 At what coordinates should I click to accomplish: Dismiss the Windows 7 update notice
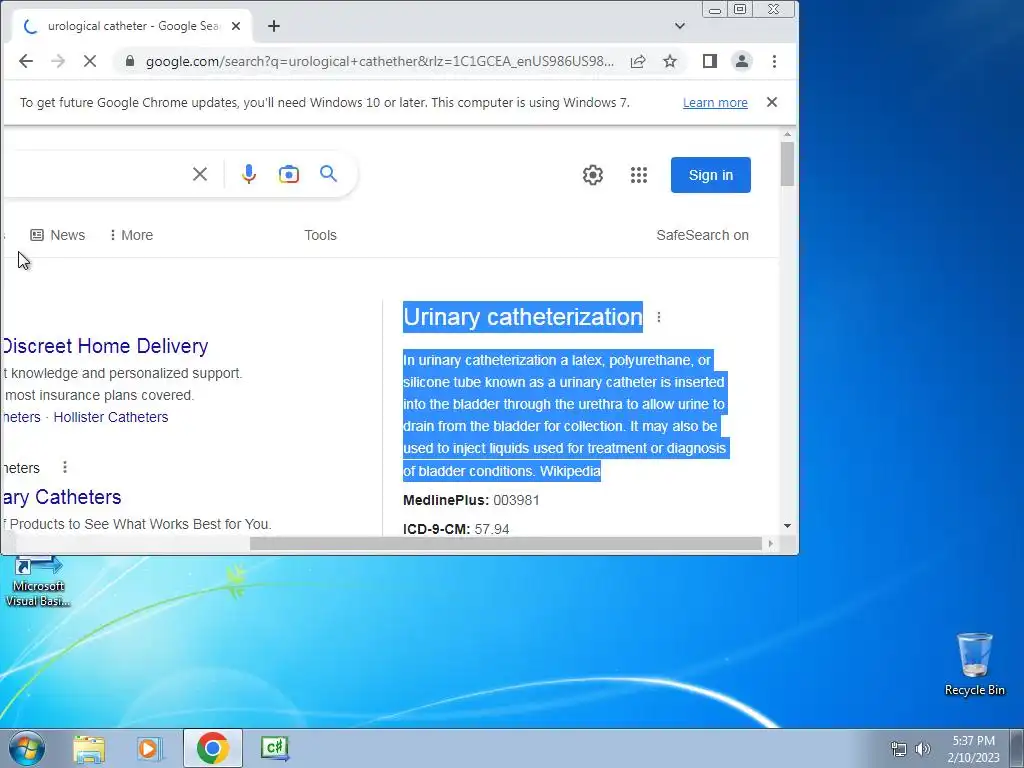pyautogui.click(x=772, y=102)
